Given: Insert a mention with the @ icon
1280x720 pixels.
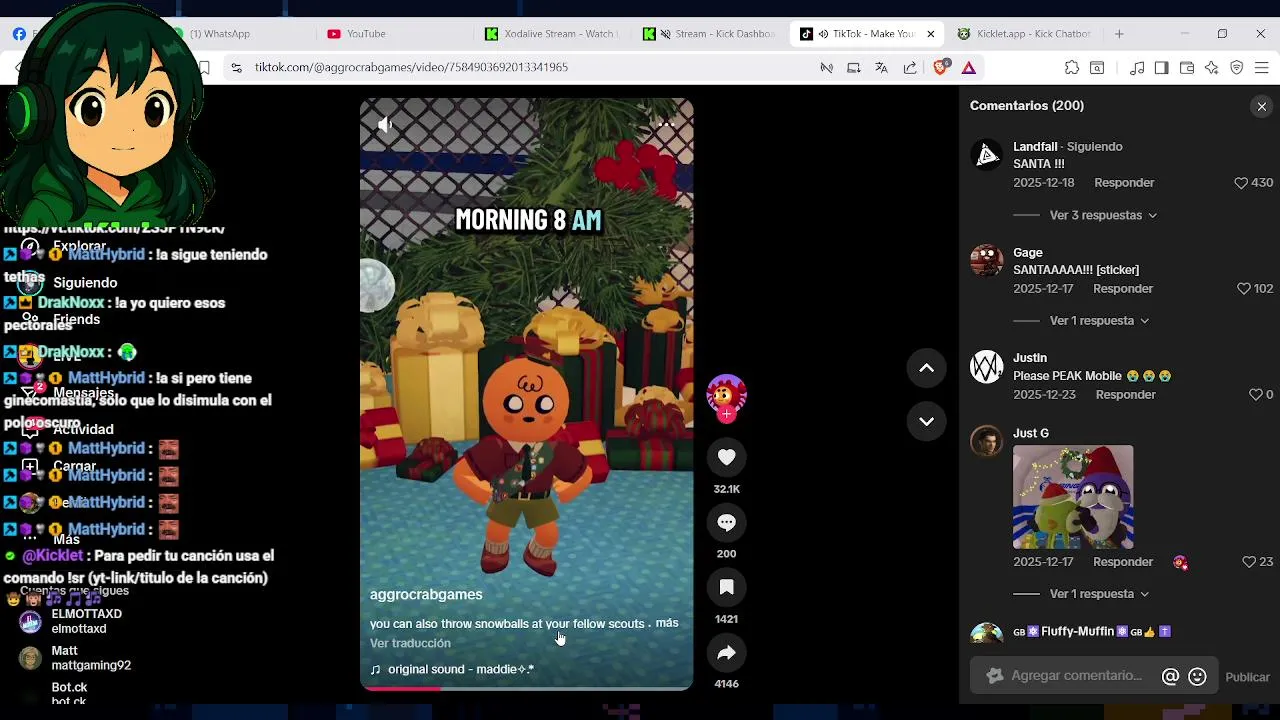Looking at the screenshot, I should pyautogui.click(x=1170, y=677).
